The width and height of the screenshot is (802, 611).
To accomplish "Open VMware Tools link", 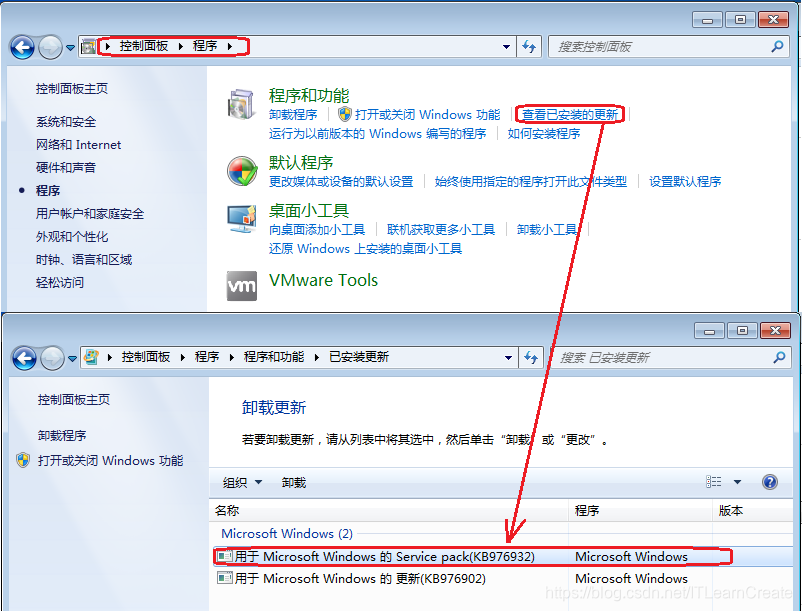I will (x=323, y=280).
